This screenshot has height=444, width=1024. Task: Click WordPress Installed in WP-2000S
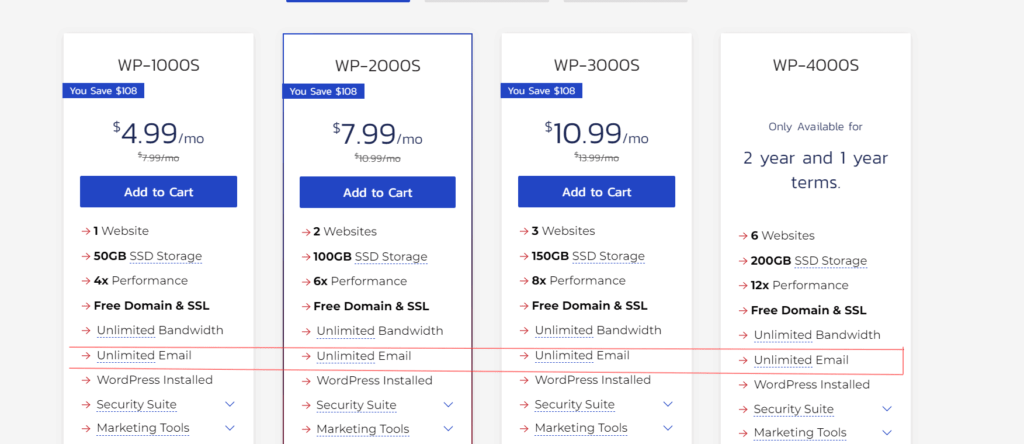(375, 380)
